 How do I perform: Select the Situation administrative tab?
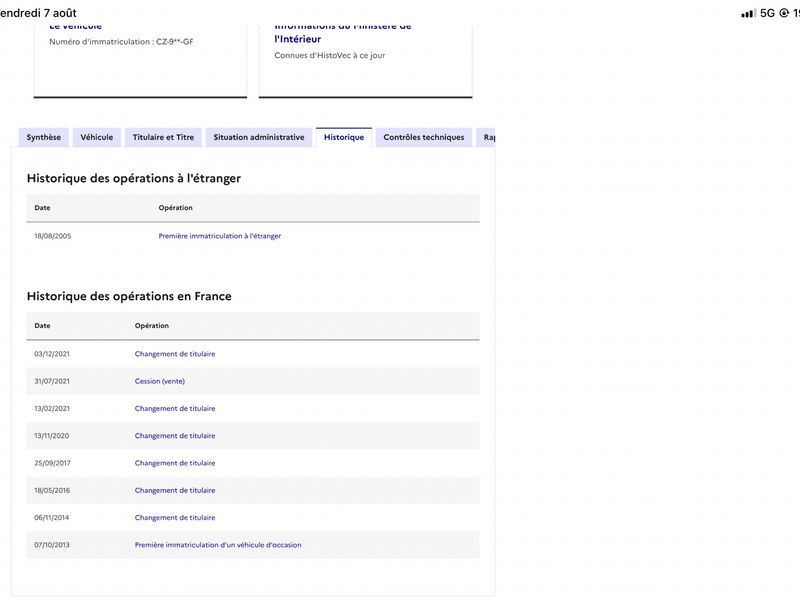[259, 137]
